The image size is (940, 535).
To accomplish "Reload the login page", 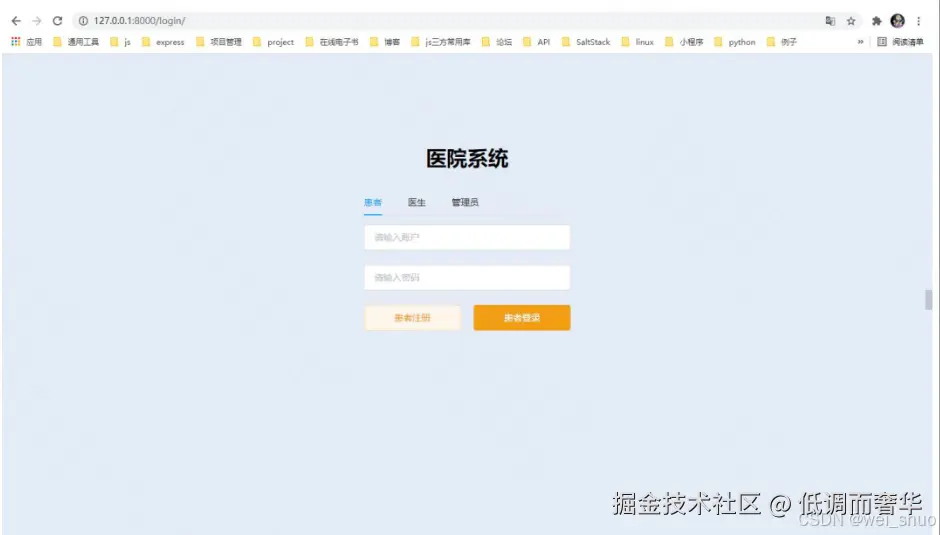I will click(58, 21).
